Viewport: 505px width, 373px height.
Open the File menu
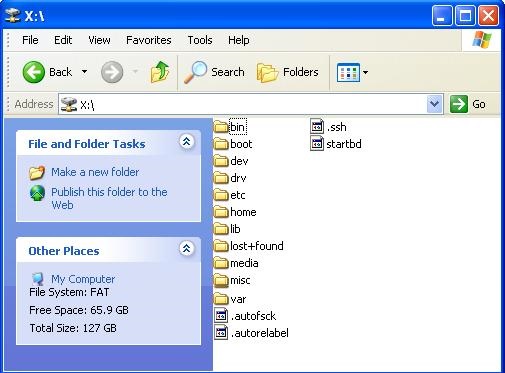tap(30, 40)
